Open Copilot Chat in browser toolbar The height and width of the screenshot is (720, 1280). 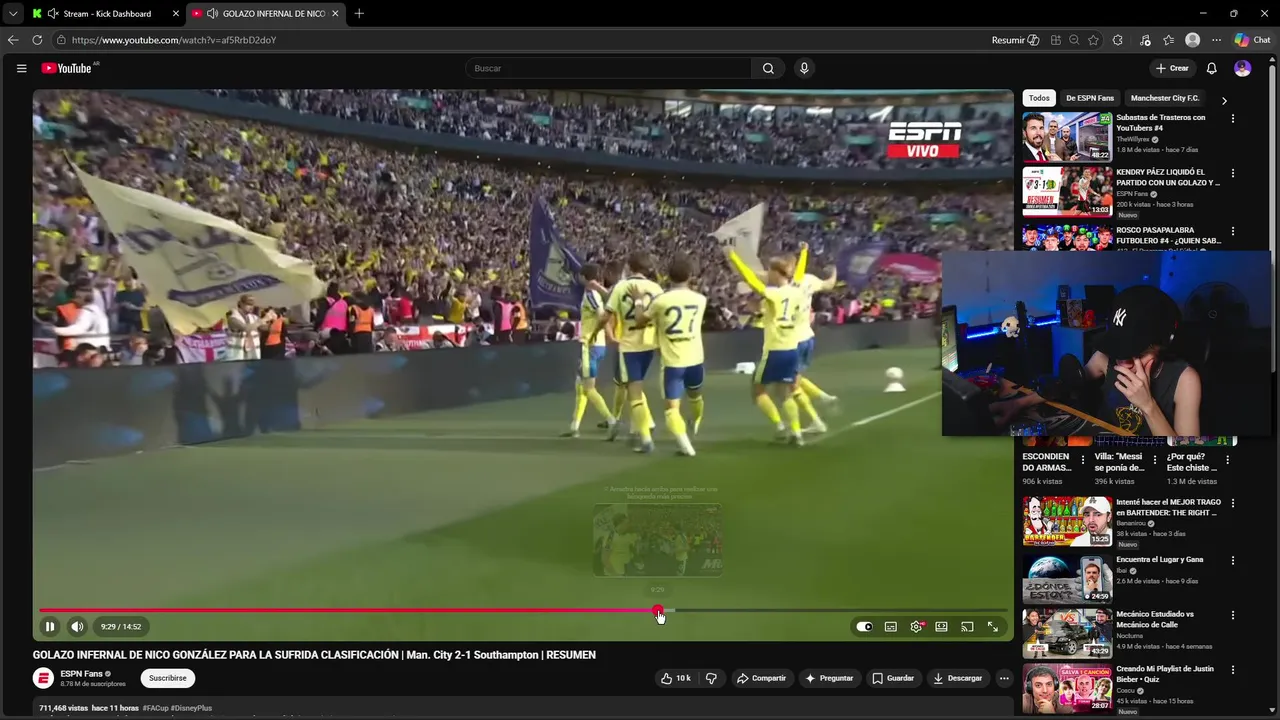pos(1252,40)
